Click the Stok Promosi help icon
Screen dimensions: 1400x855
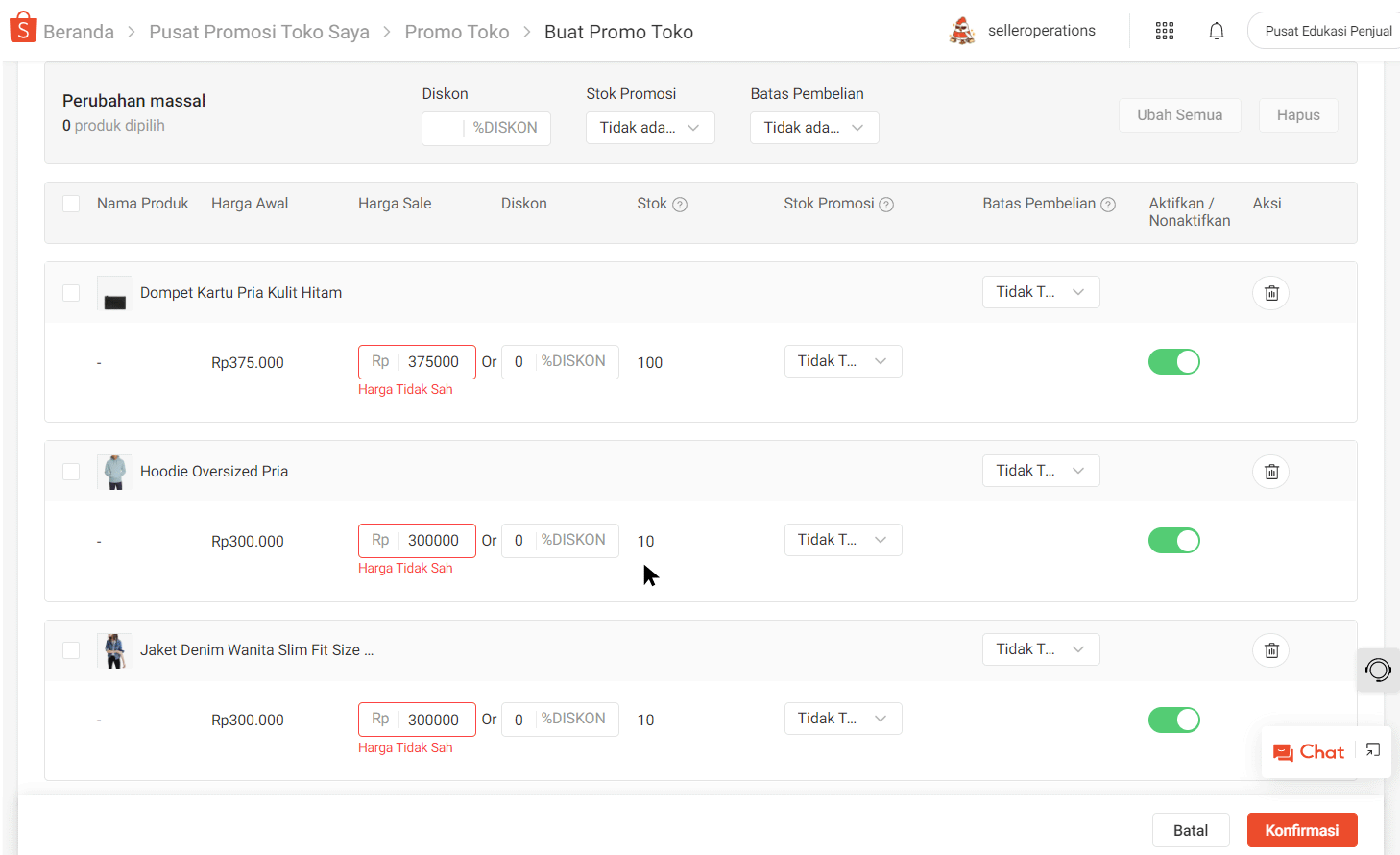tap(886, 205)
